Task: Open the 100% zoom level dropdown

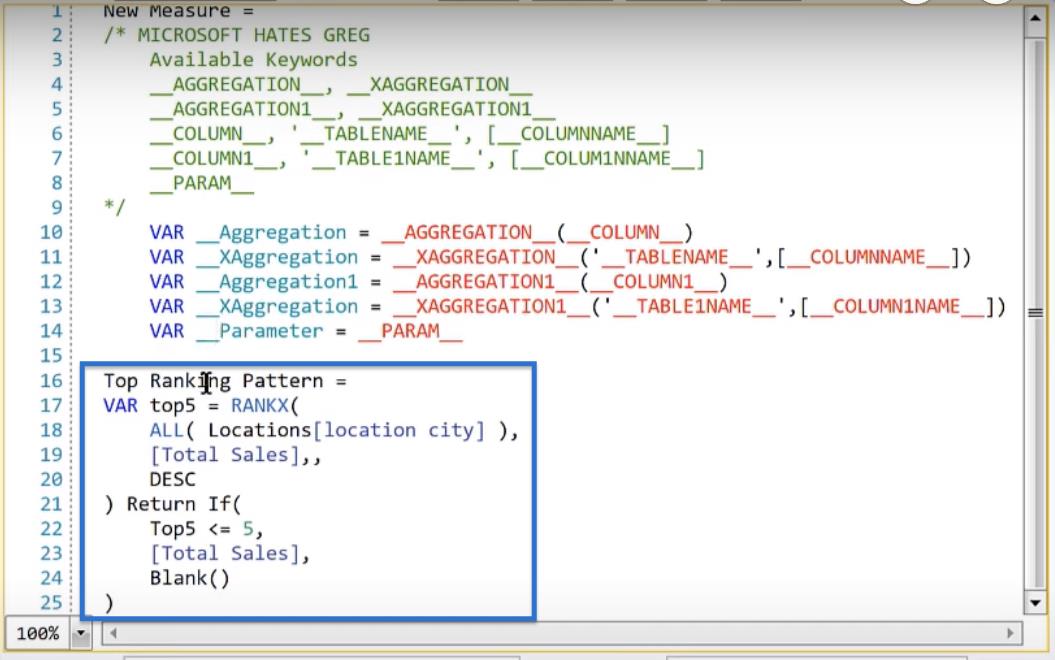Action: (81, 633)
